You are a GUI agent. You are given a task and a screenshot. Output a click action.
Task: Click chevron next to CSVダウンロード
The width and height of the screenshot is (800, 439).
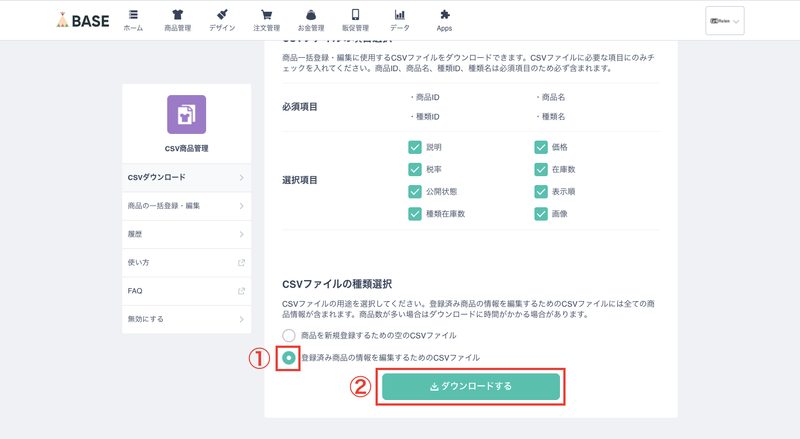pos(241,178)
